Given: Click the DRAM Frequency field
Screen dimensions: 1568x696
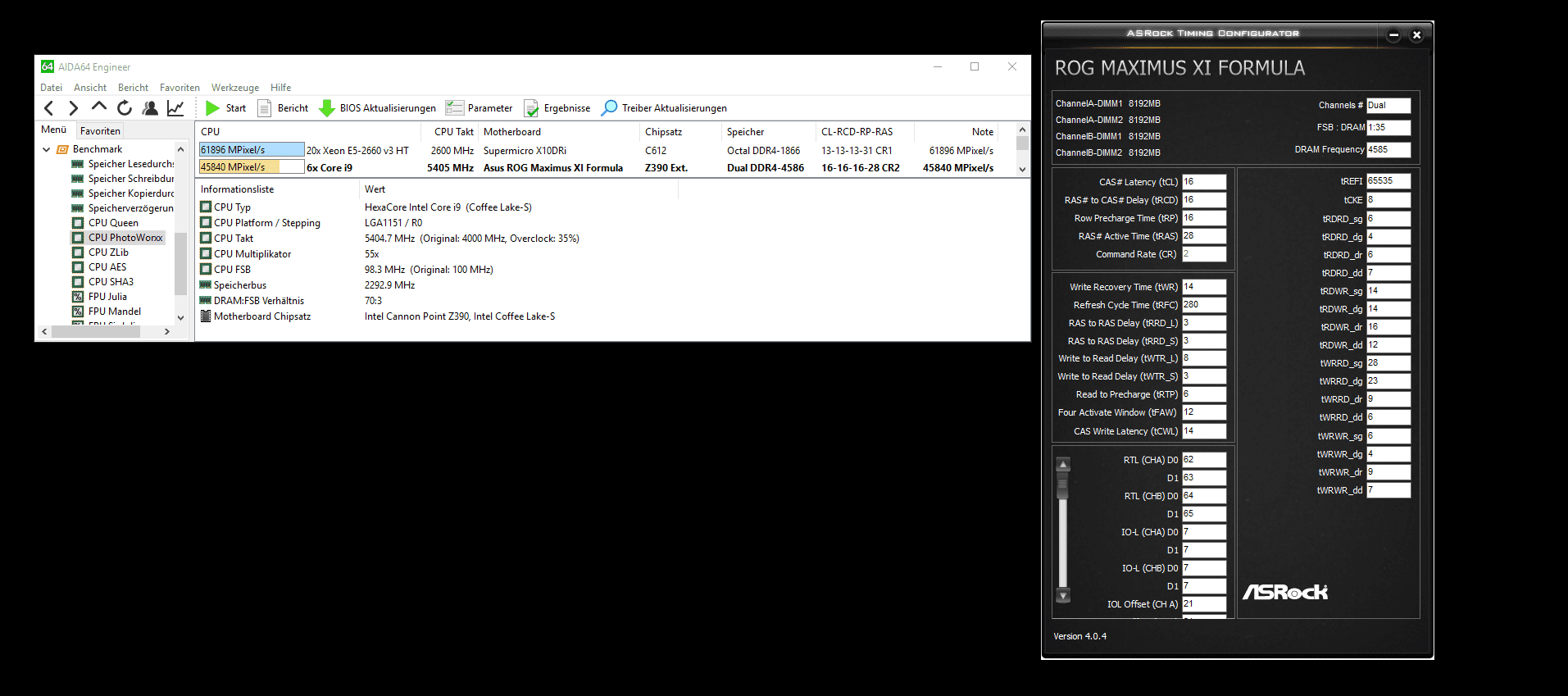Looking at the screenshot, I should 1388,150.
